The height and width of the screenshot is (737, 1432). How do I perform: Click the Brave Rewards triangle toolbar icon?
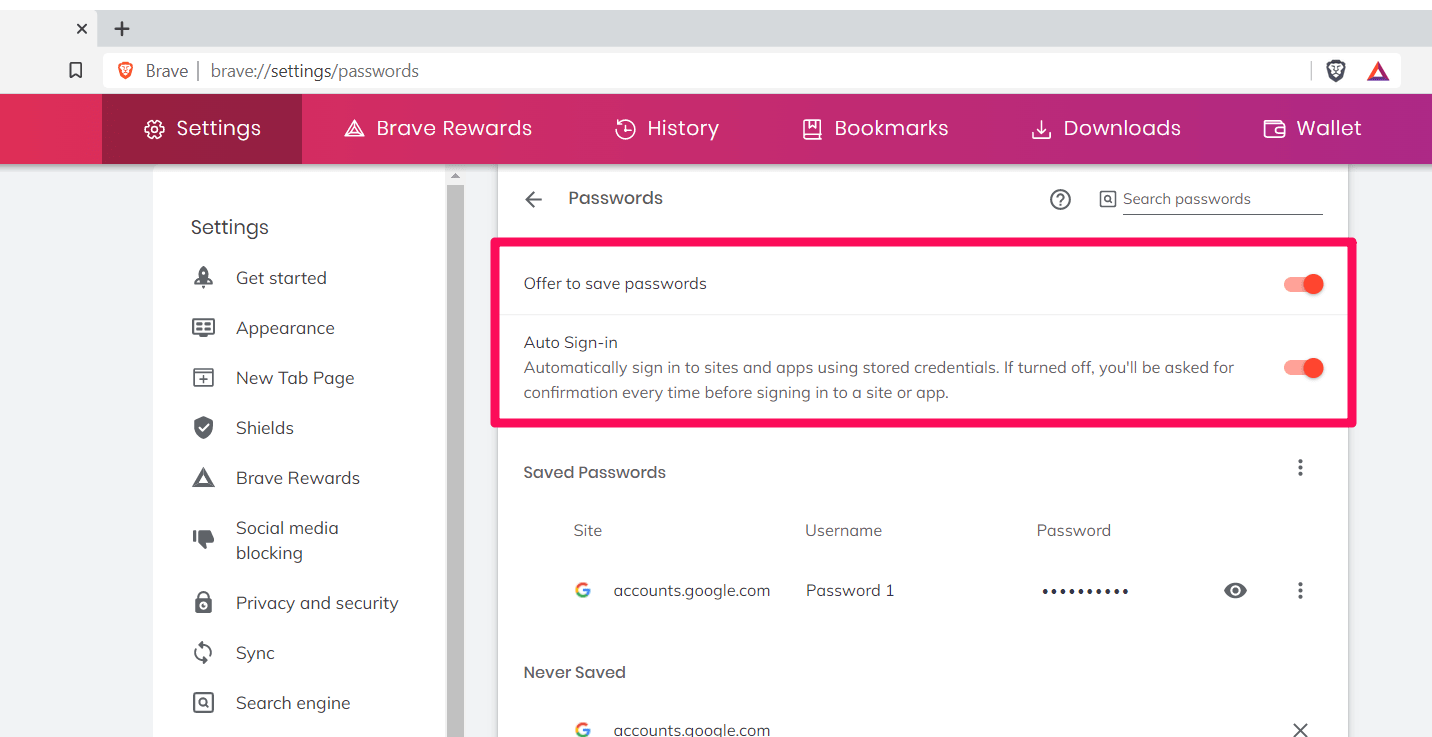click(1378, 71)
